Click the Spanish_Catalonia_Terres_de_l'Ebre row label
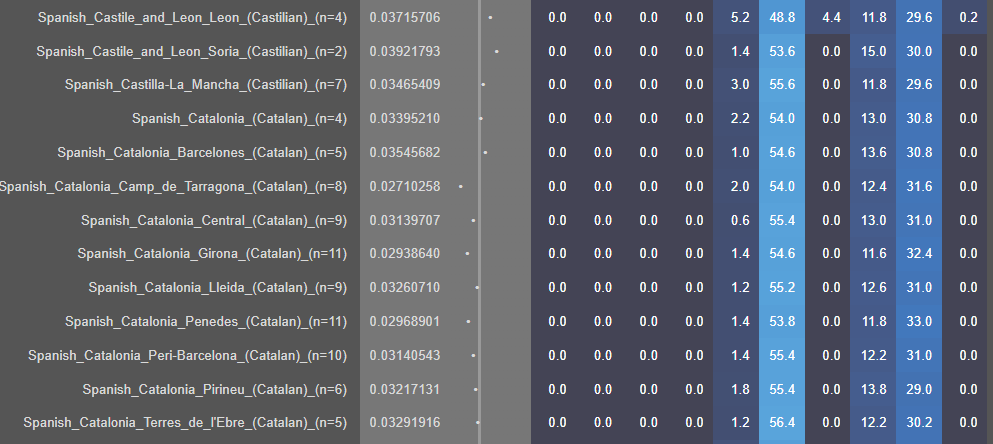 [x=185, y=423]
